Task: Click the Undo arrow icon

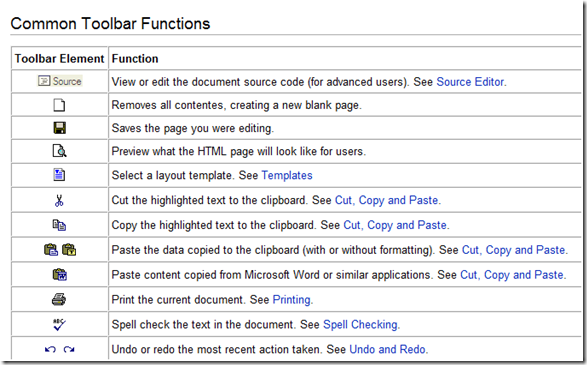Action: click(x=50, y=349)
